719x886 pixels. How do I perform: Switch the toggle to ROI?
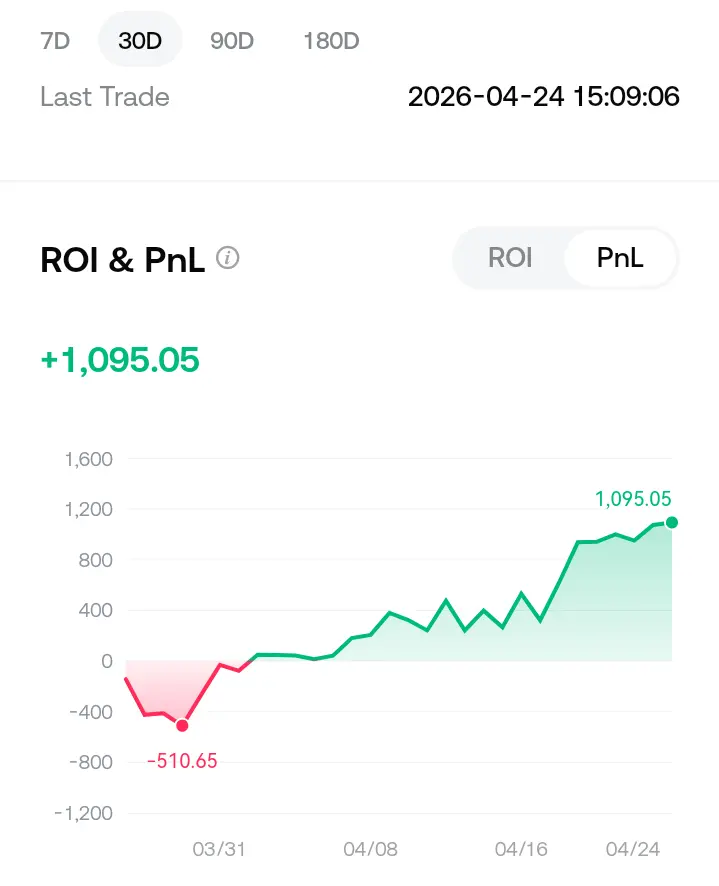(510, 258)
